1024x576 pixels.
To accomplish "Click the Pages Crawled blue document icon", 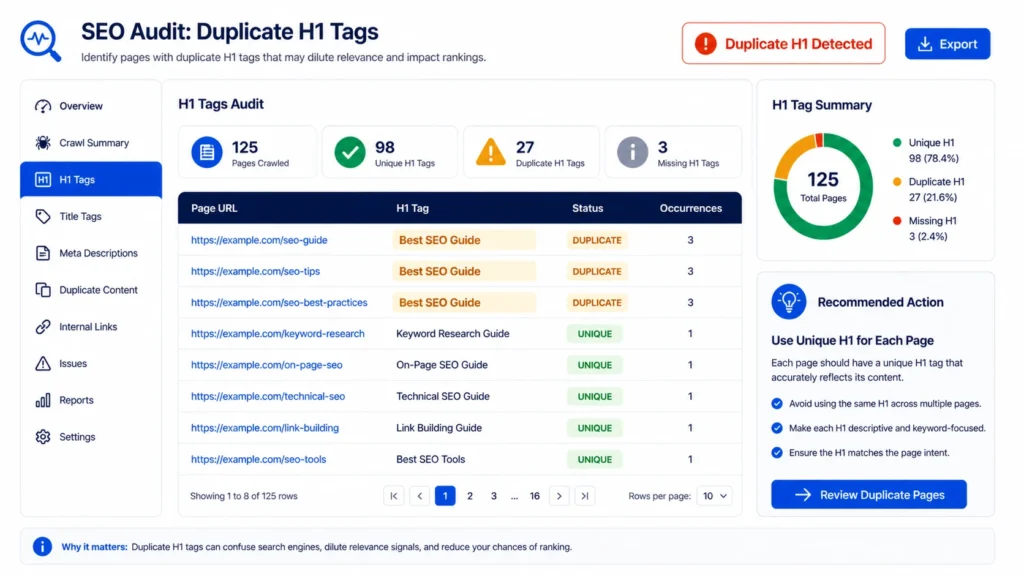I will (207, 152).
